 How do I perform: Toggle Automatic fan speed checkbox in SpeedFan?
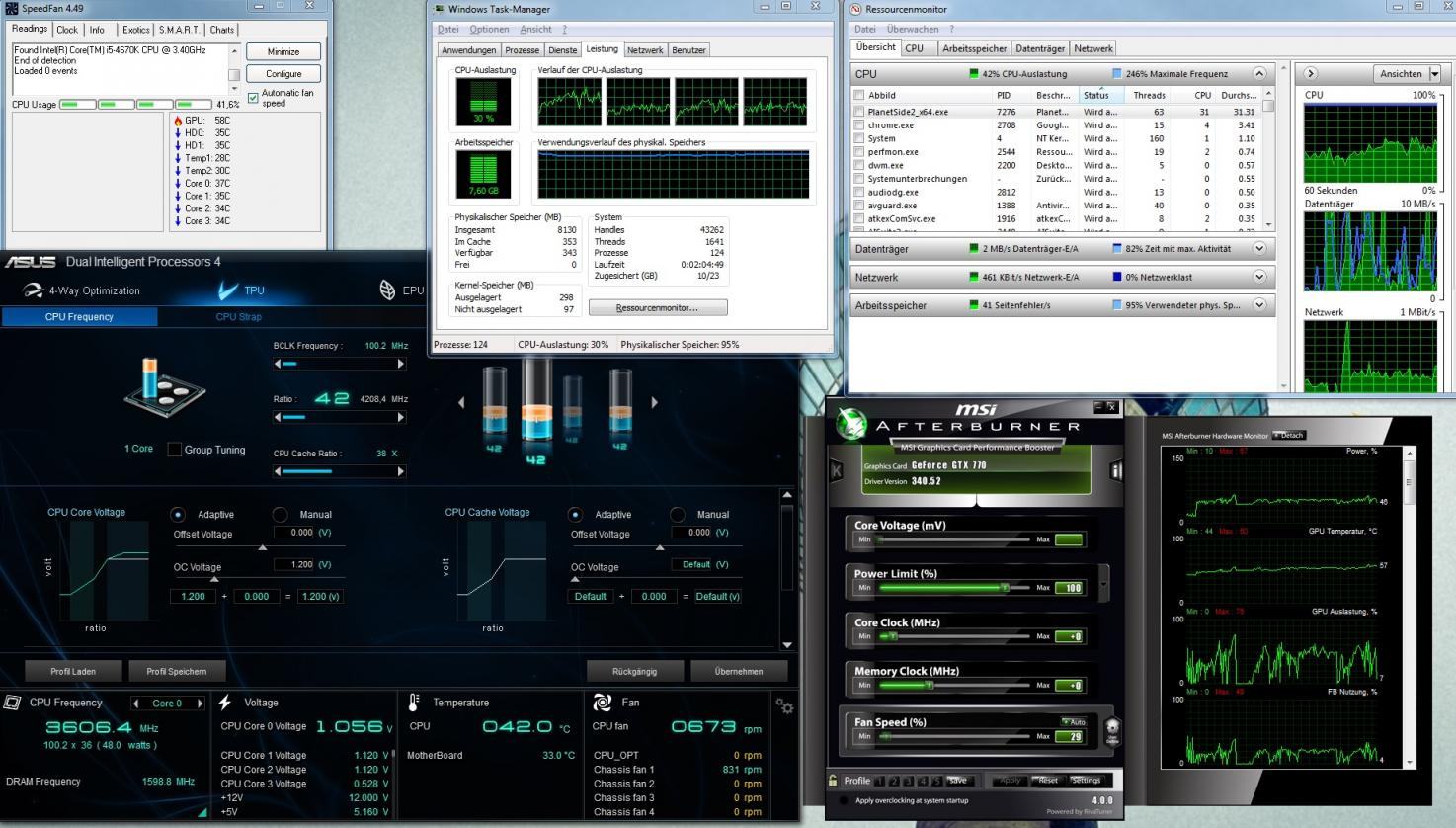[x=253, y=98]
